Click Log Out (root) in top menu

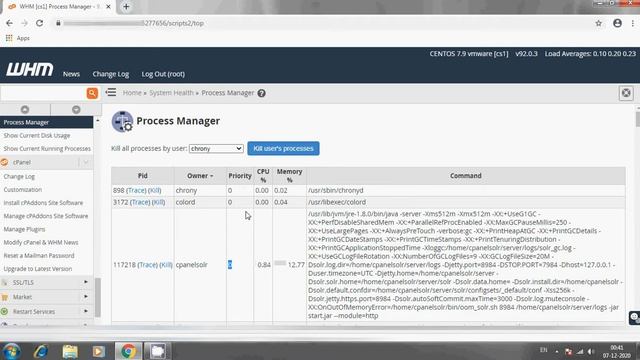(x=163, y=74)
